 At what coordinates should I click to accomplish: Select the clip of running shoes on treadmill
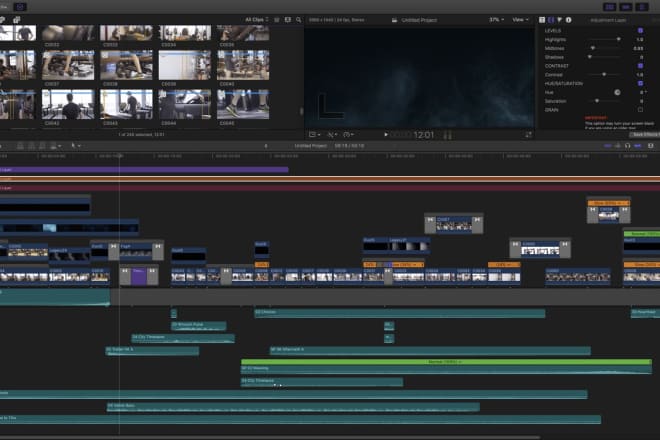(x=243, y=104)
